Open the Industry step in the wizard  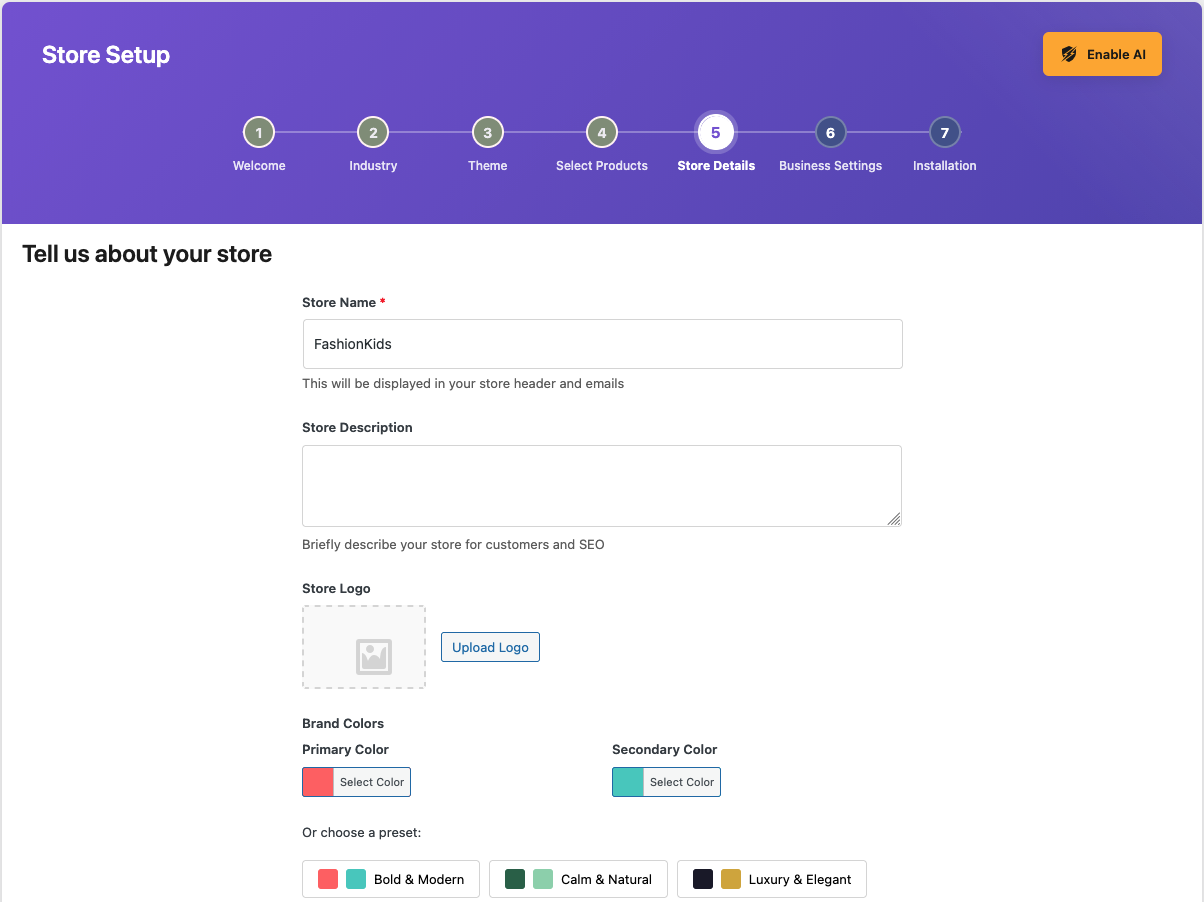pos(372,131)
